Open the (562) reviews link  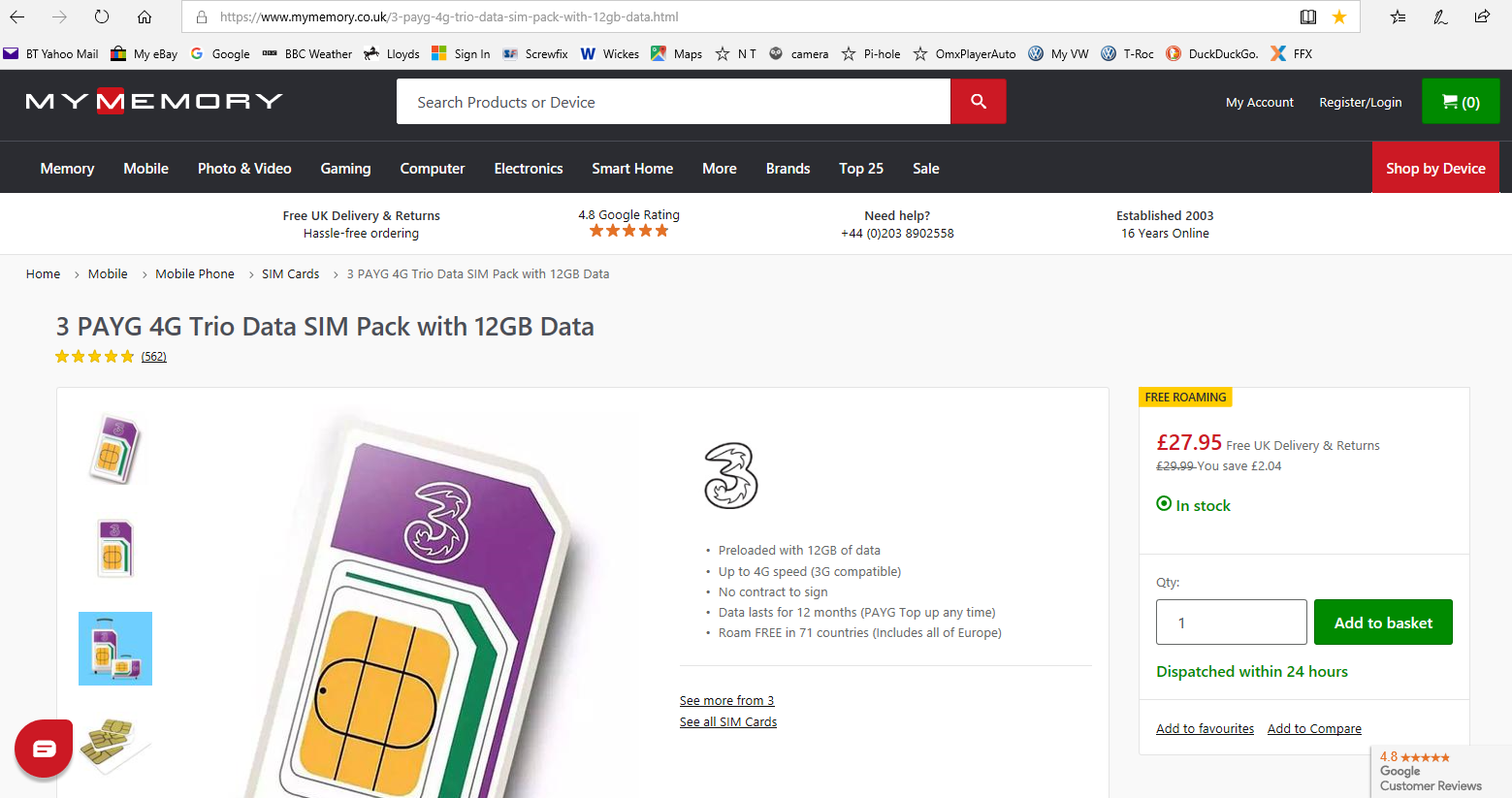point(153,356)
